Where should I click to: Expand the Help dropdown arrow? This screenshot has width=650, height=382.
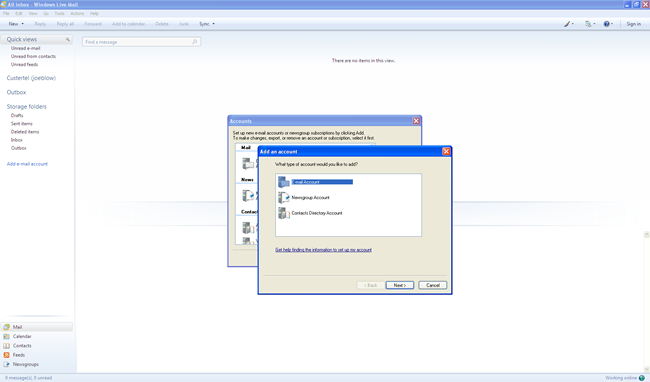[x=612, y=24]
